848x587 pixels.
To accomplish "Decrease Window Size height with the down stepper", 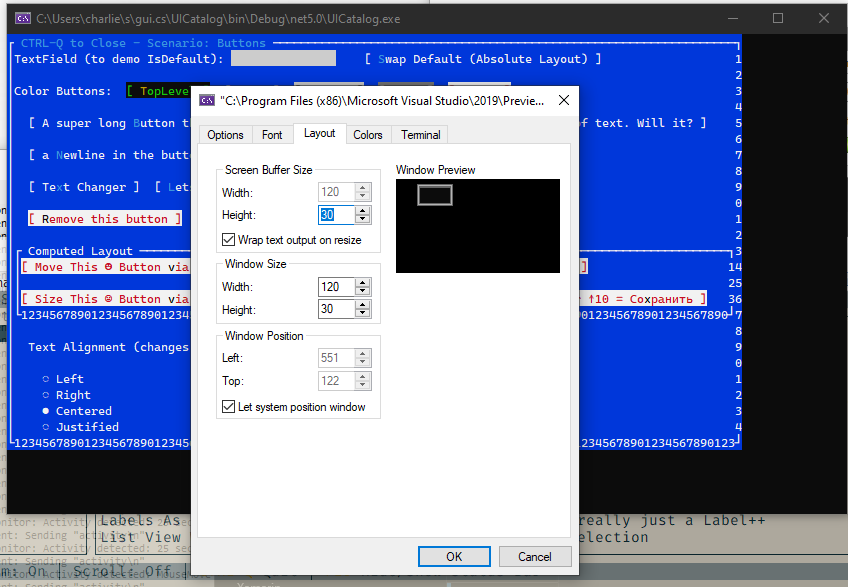I will point(361,312).
